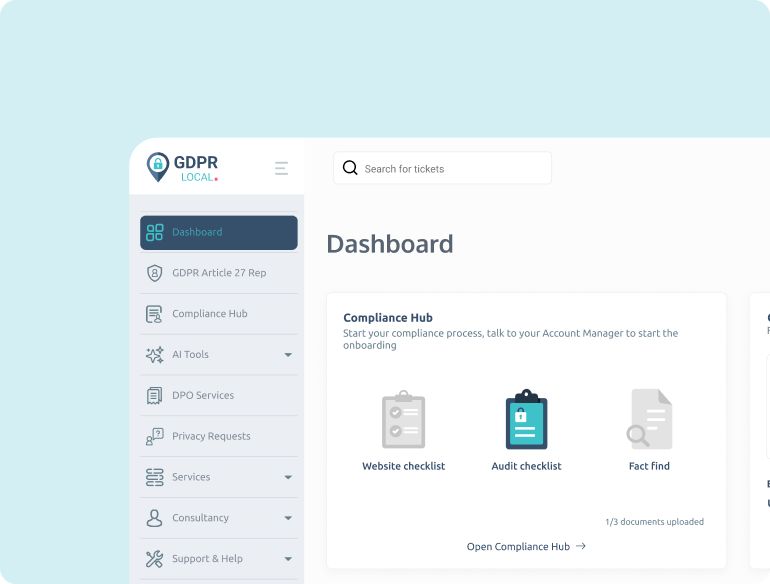Click the Search for tickets field
Image resolution: width=770 pixels, height=584 pixels.
pyautogui.click(x=442, y=168)
